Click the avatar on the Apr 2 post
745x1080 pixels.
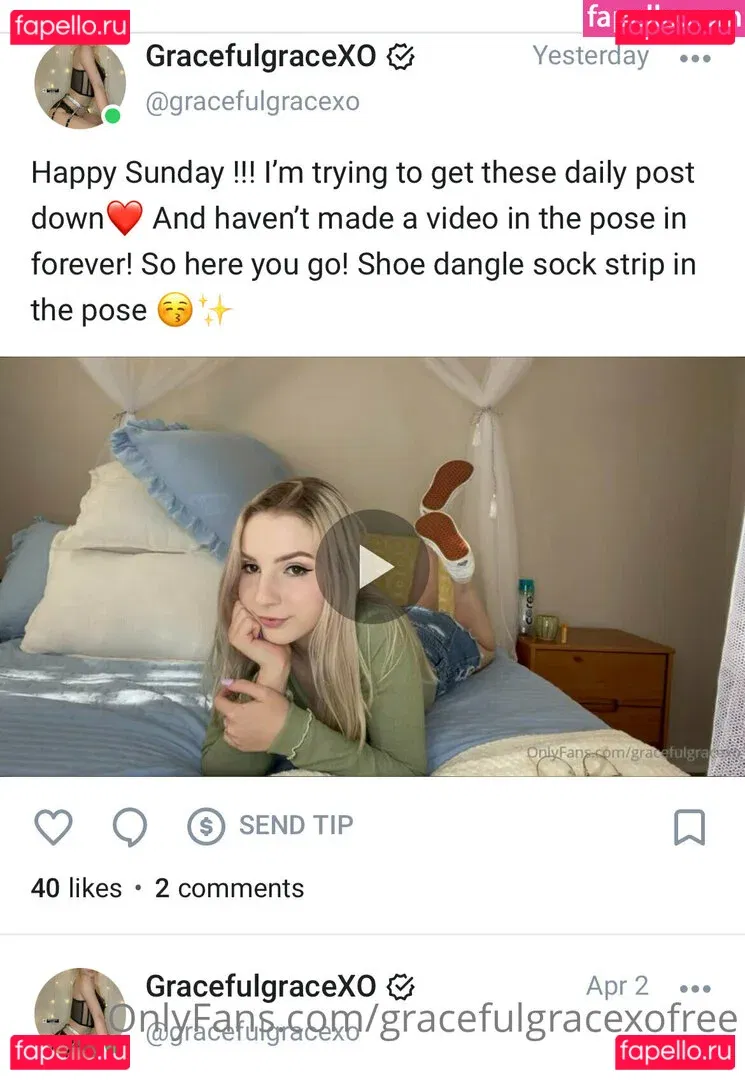click(80, 1006)
